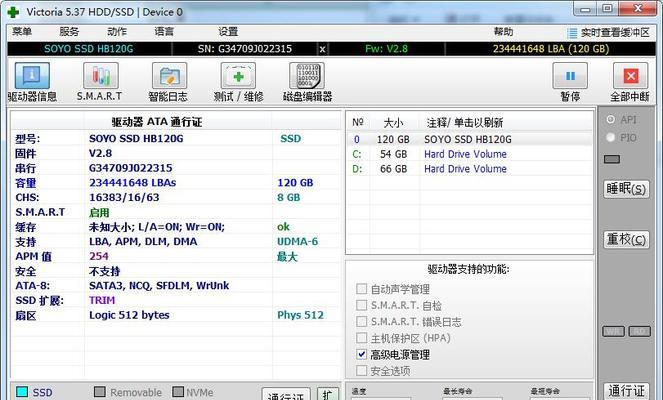Viewport: 663px width, 400px height.
Task: Click the small indicator box below PIO
Action: click(612, 159)
